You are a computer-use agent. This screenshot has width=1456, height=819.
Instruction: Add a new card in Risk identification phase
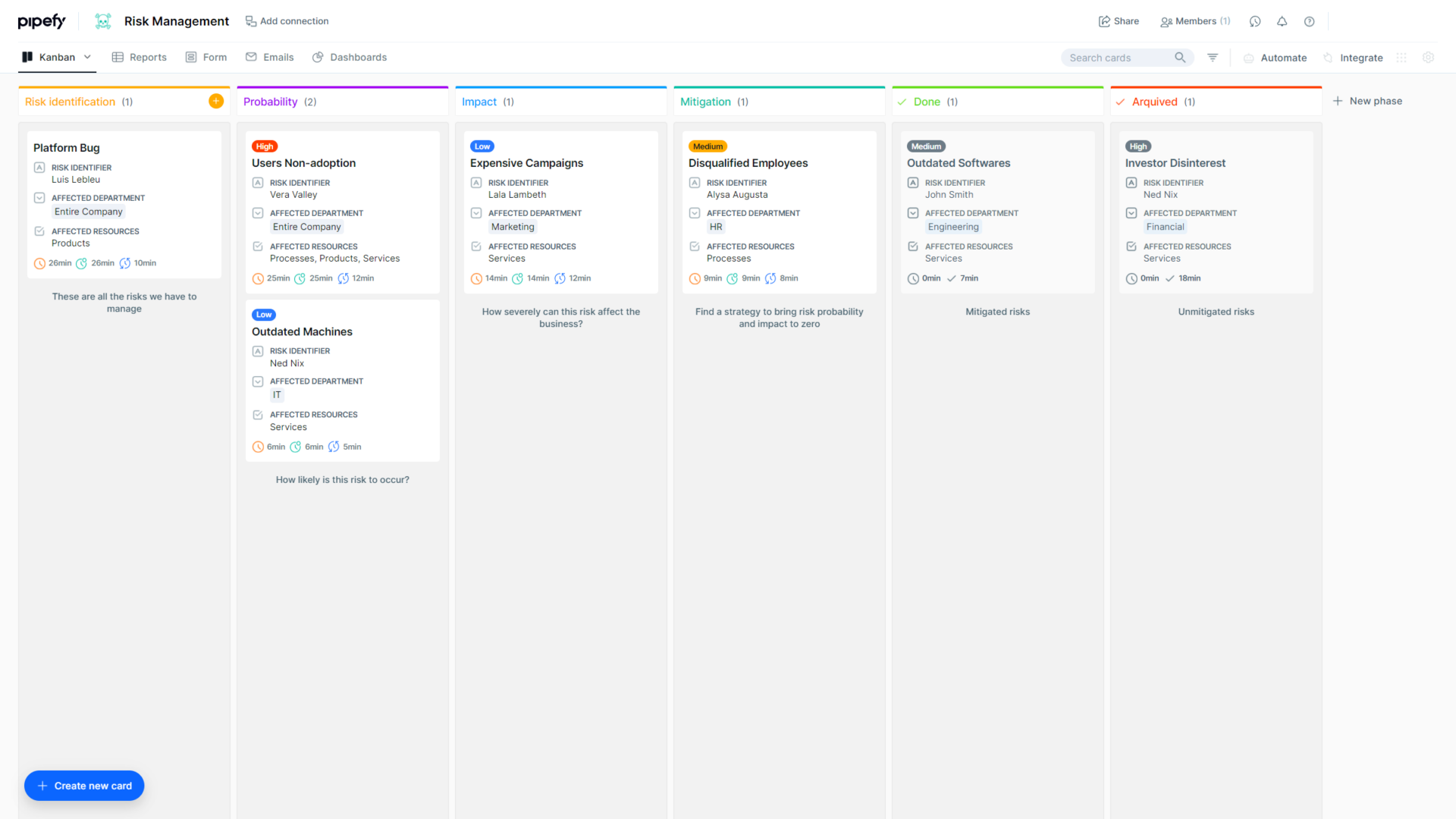[216, 100]
